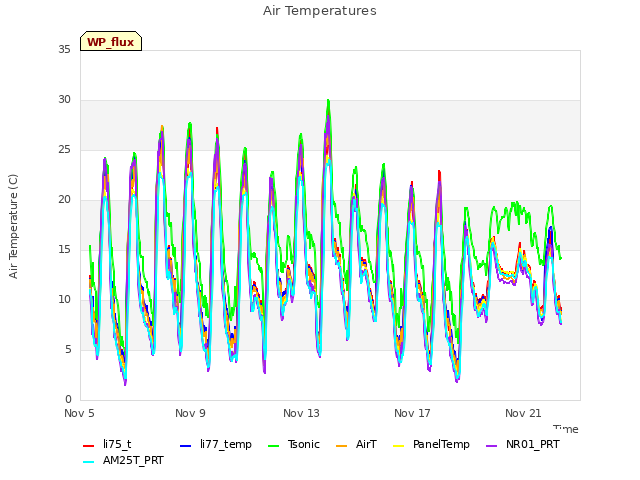Toggle the PanelTemp legend entry

click(431, 444)
